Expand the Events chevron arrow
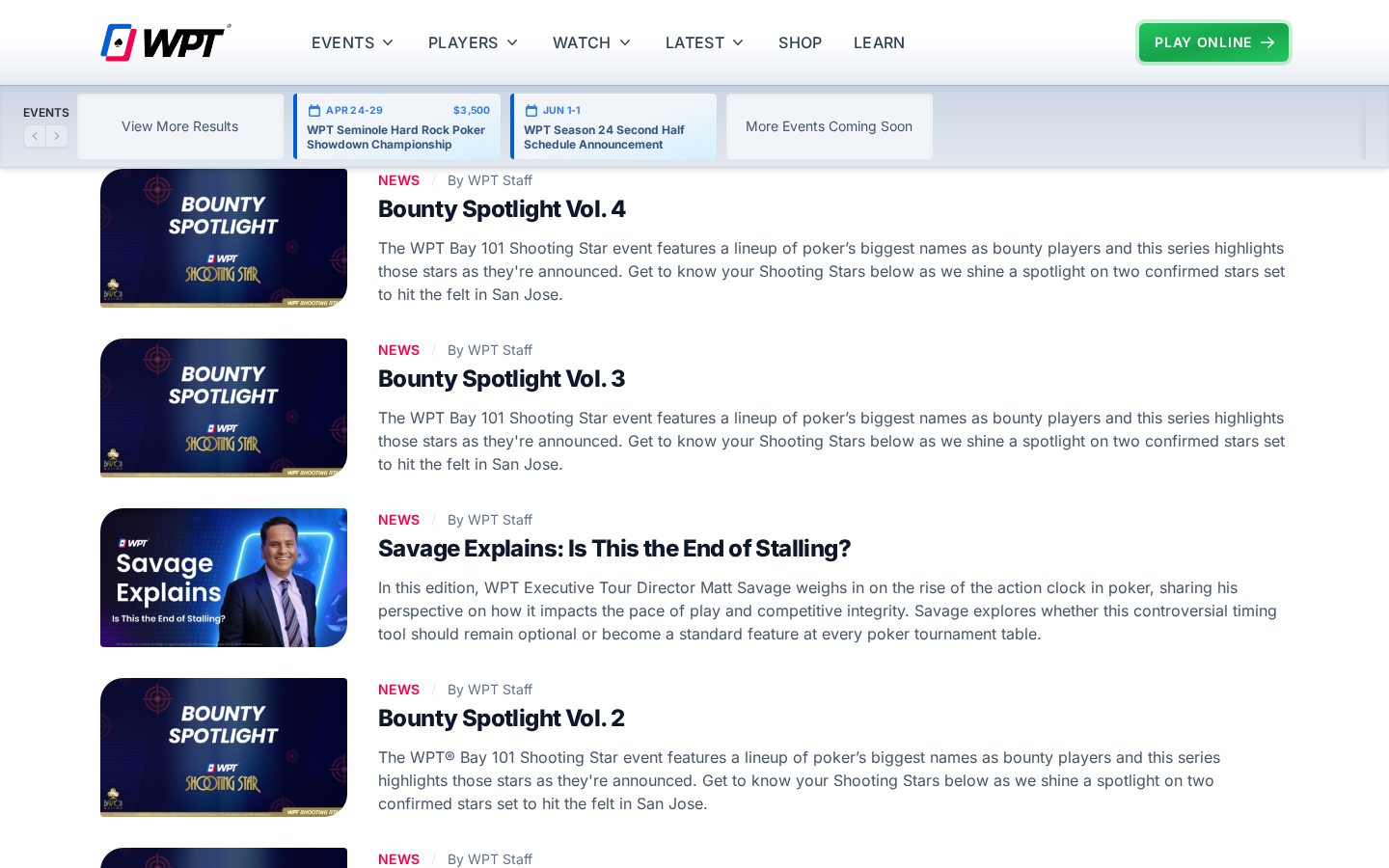Screen dimensions: 1389x868 [388, 42]
